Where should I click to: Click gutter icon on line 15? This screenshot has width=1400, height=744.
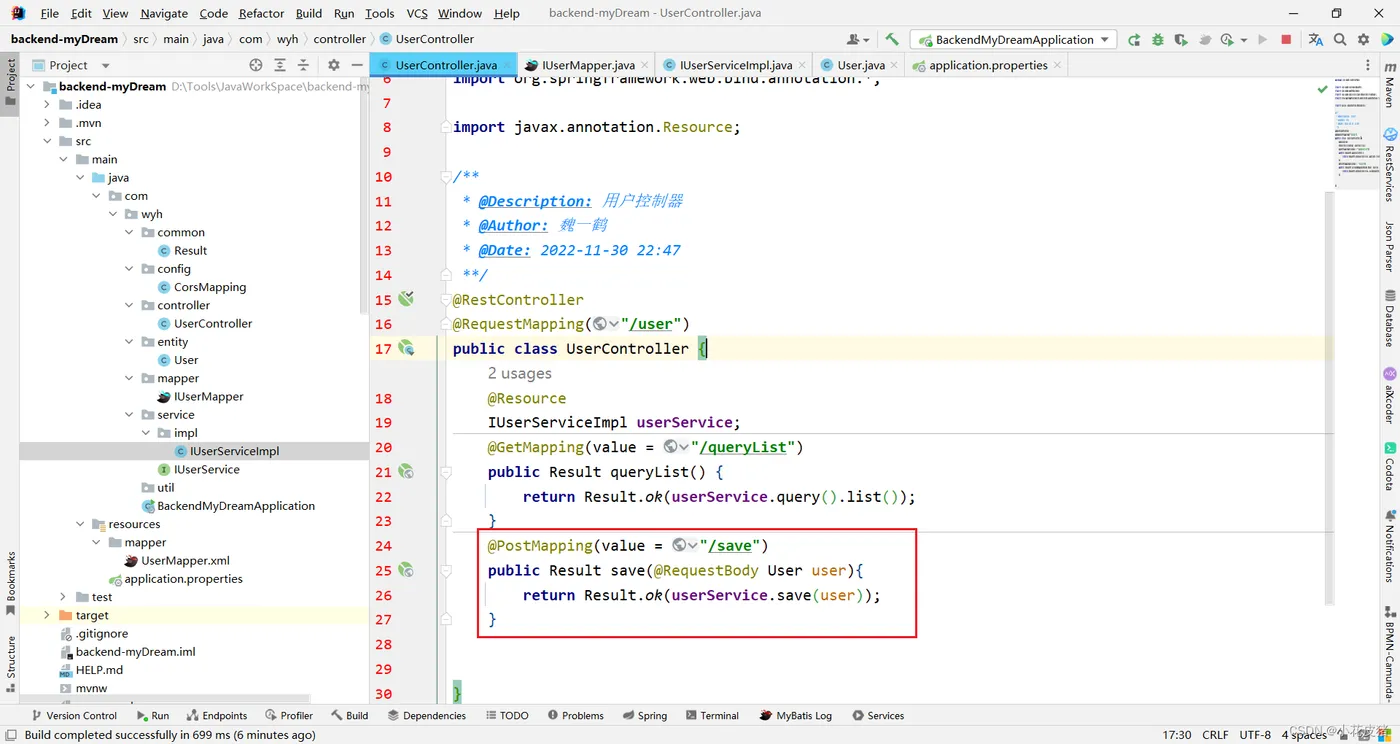coord(406,299)
